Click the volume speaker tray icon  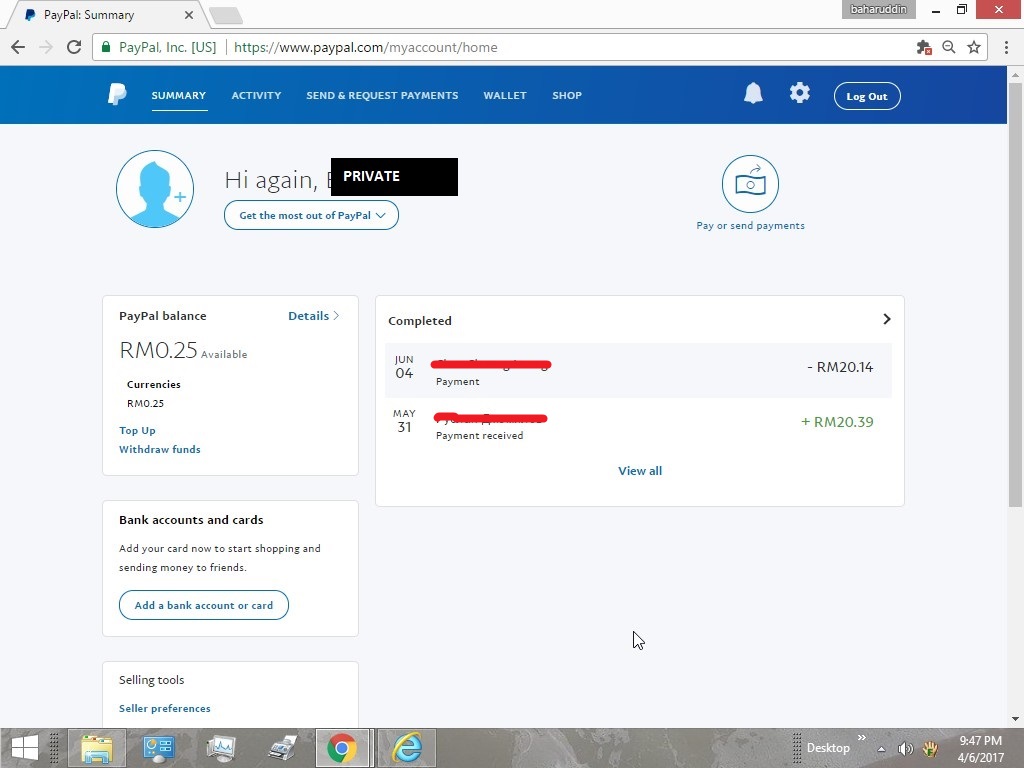coord(905,748)
